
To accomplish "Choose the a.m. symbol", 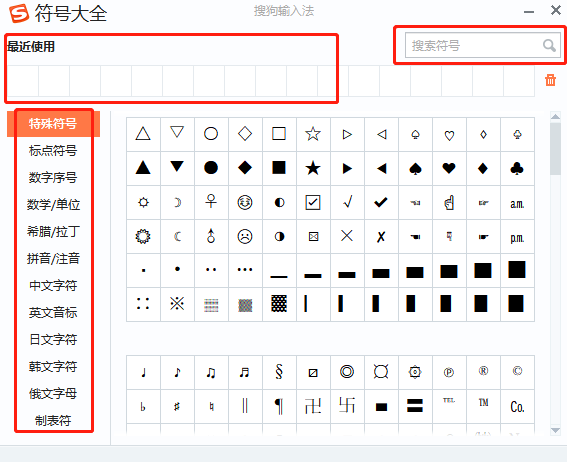I will (x=517, y=204).
